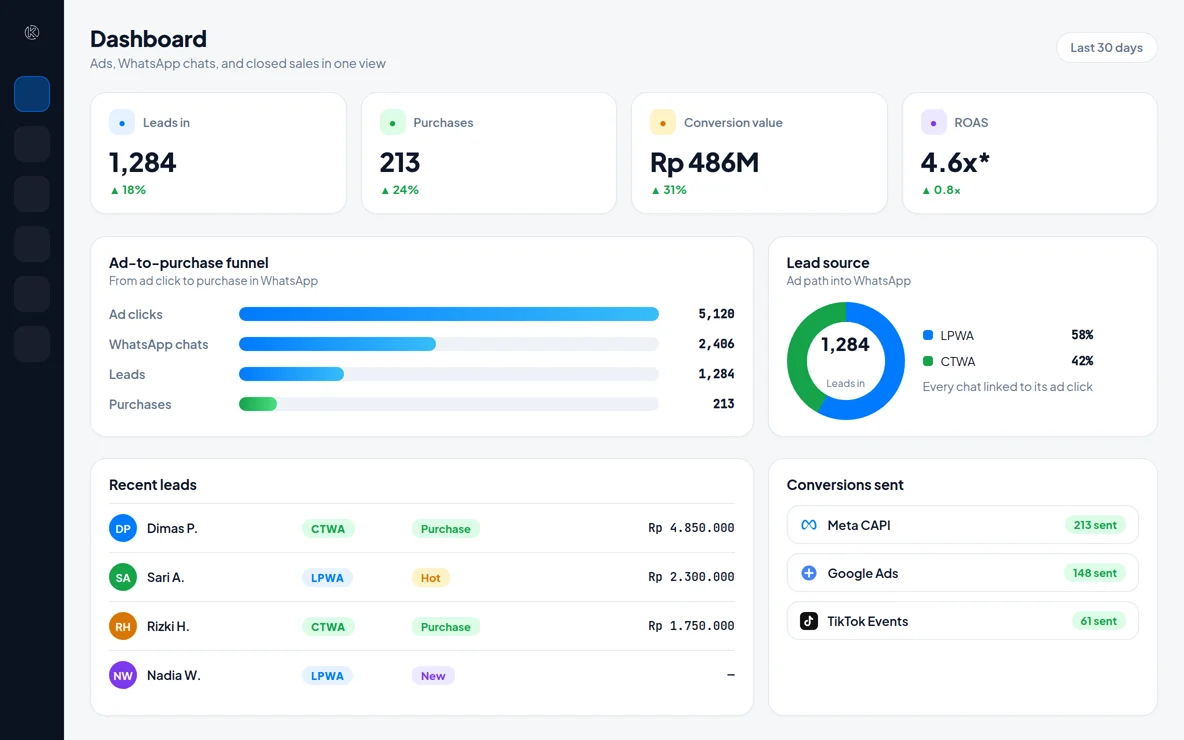
Task: Select the Rp 486M conversion value
Action: tap(705, 162)
